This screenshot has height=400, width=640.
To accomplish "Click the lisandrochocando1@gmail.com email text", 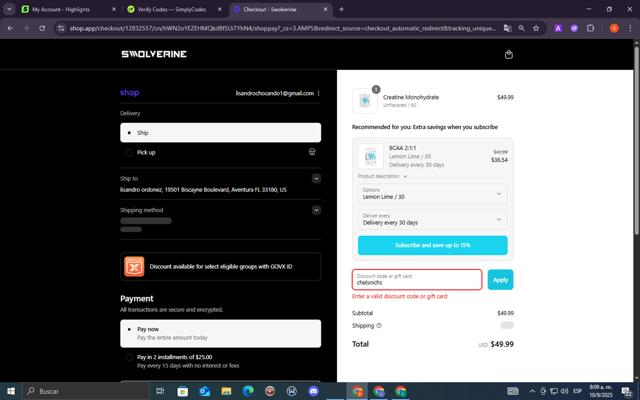I will pos(275,93).
